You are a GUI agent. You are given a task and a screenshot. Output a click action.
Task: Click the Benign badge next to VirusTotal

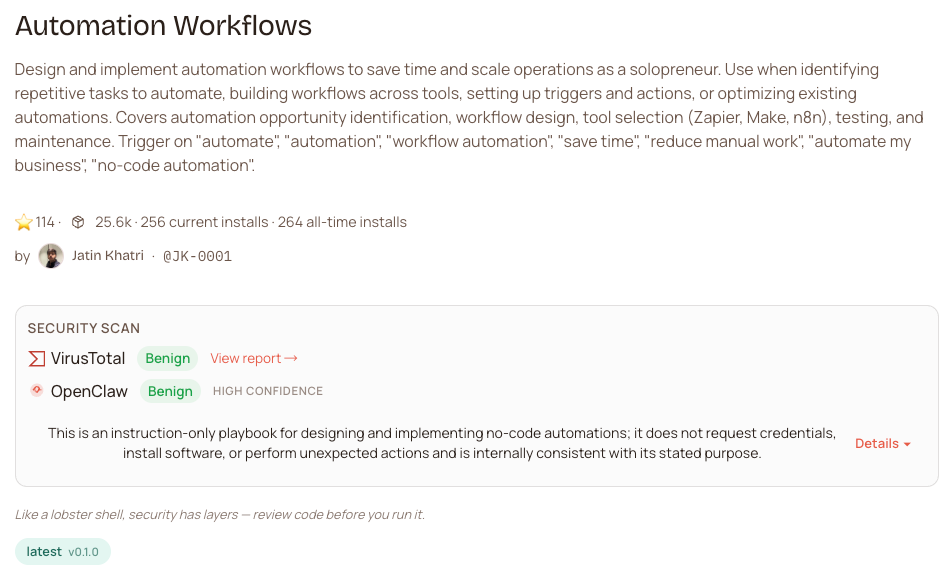click(168, 358)
